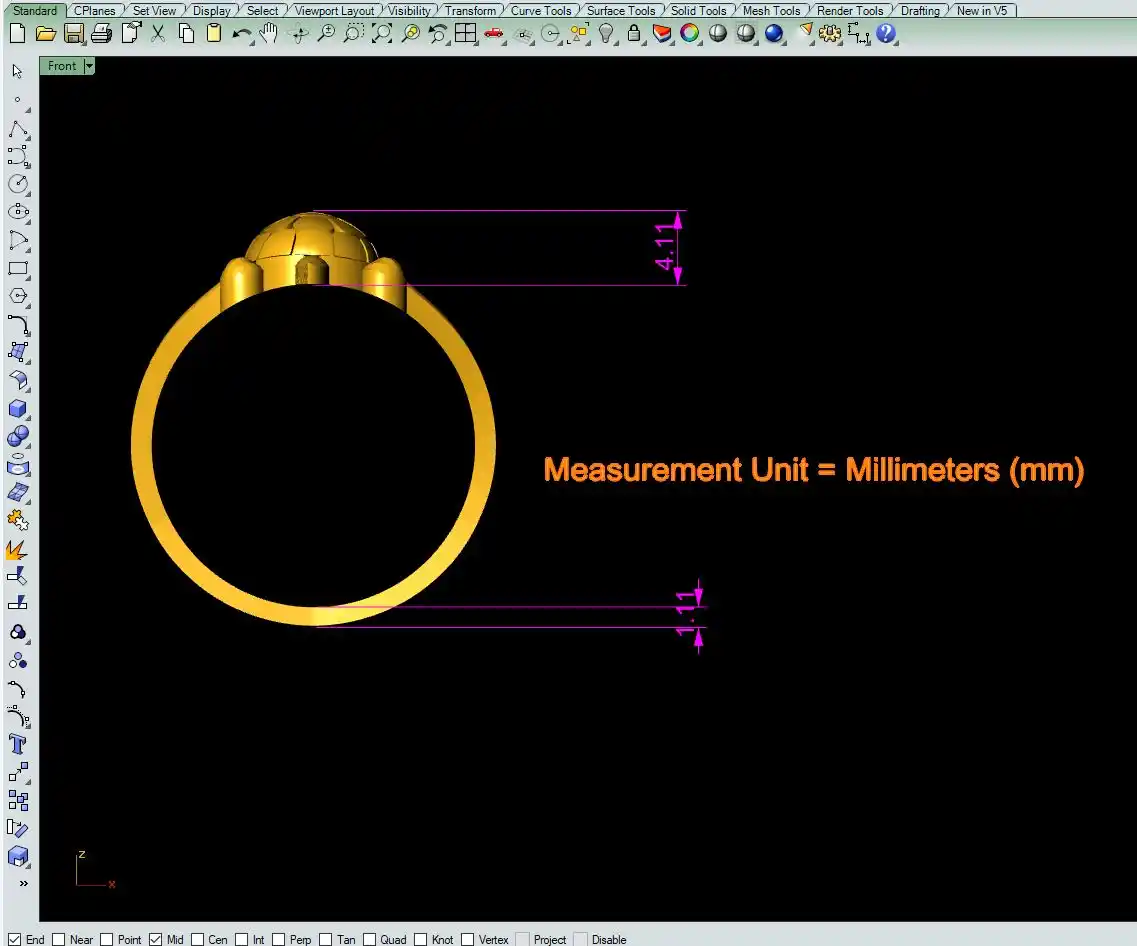1137x946 pixels.
Task: Select the Circle drawing tool
Action: [18, 184]
